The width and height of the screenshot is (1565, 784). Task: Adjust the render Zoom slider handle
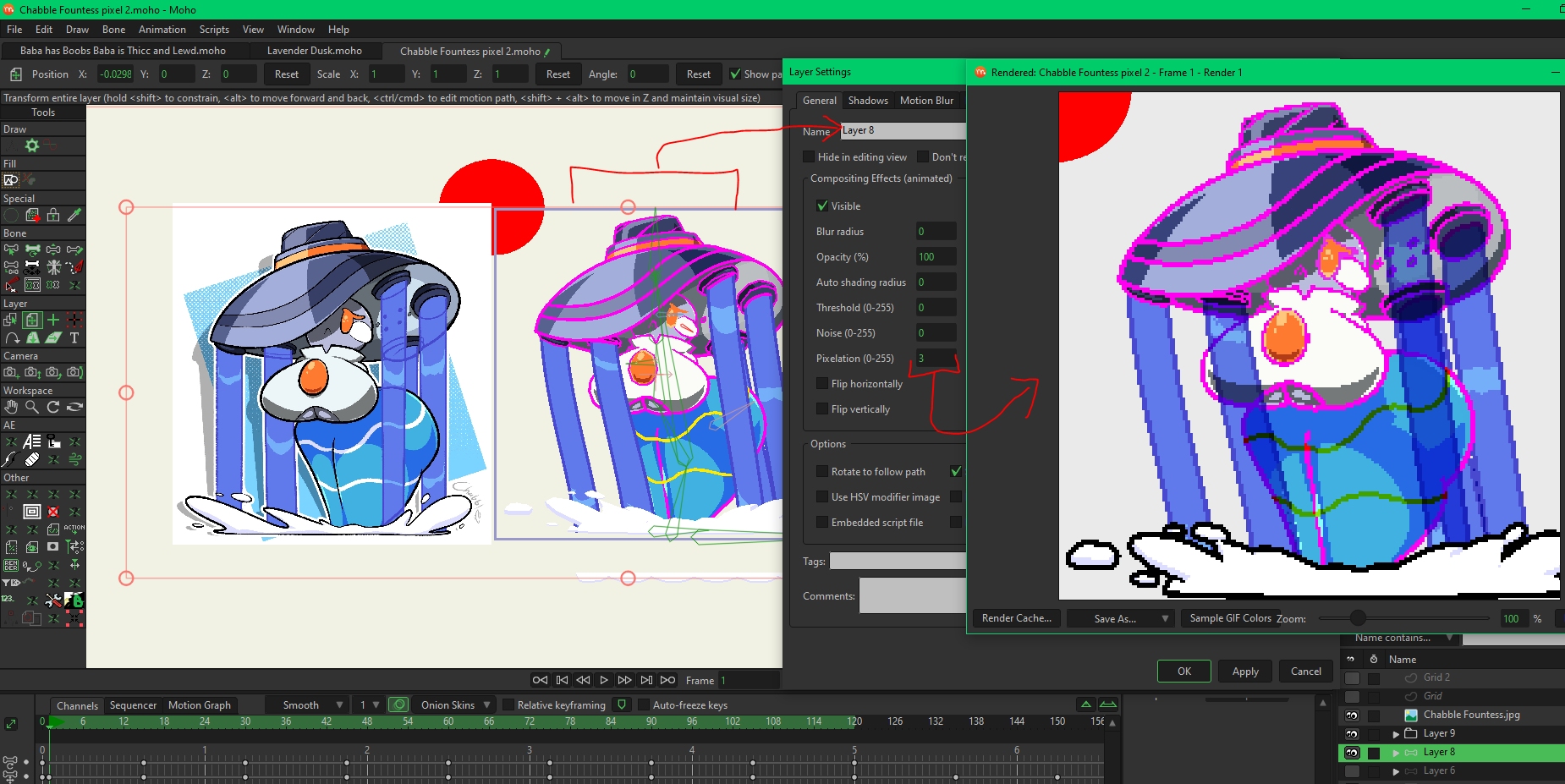point(1357,618)
